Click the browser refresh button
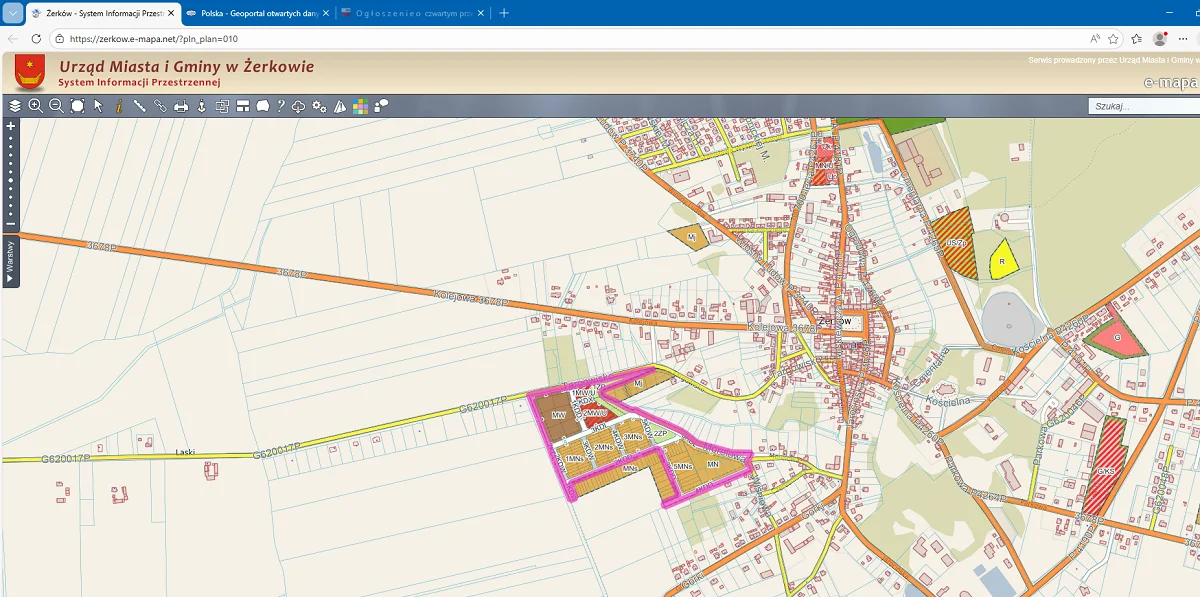This screenshot has height=597, width=1200. (36, 38)
